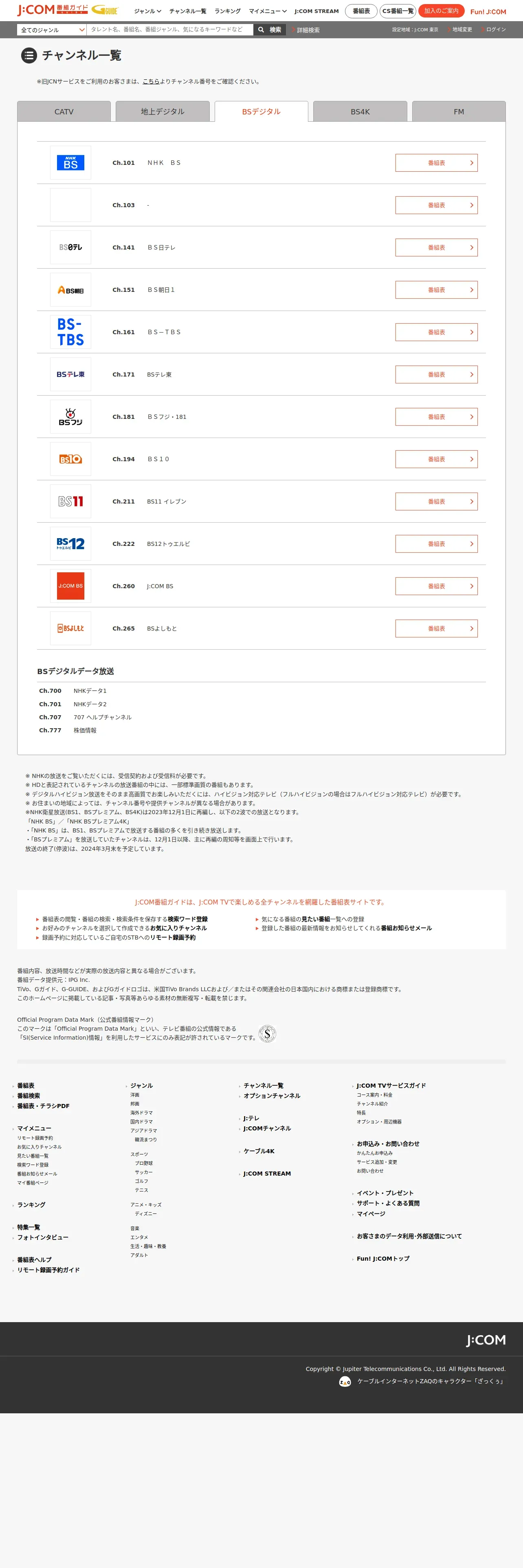This screenshot has height=1568, width=523.
Task: Click the red 加入のご案内 button
Action: coord(442,11)
